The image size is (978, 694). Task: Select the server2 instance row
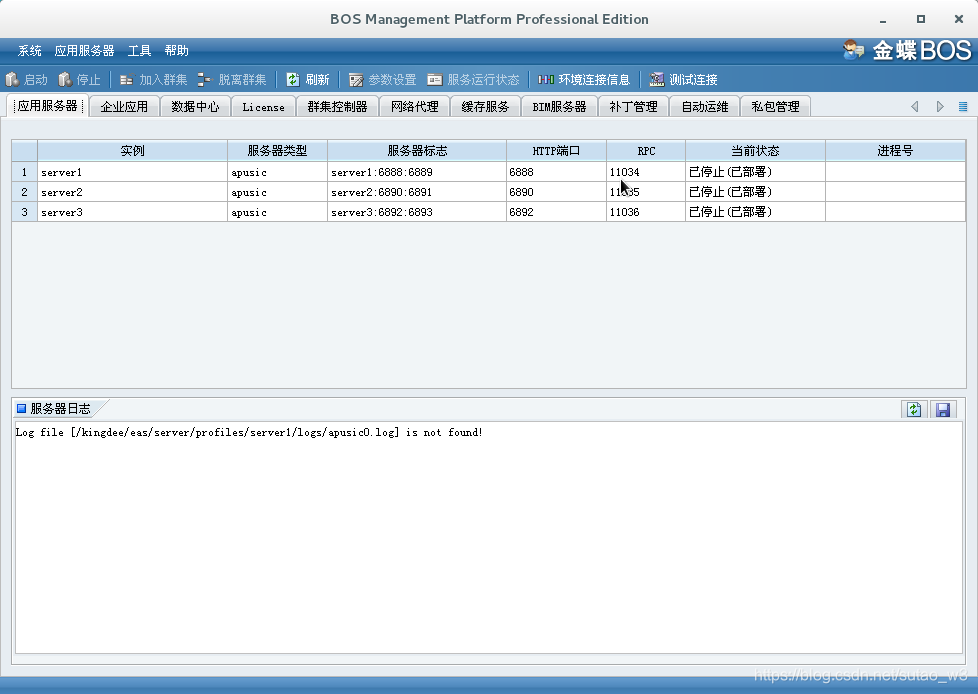(x=489, y=192)
